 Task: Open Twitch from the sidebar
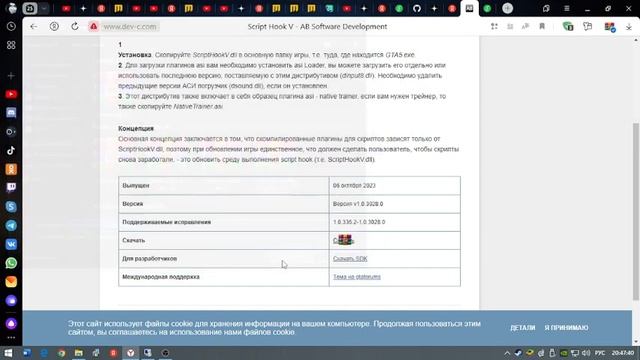11,188
